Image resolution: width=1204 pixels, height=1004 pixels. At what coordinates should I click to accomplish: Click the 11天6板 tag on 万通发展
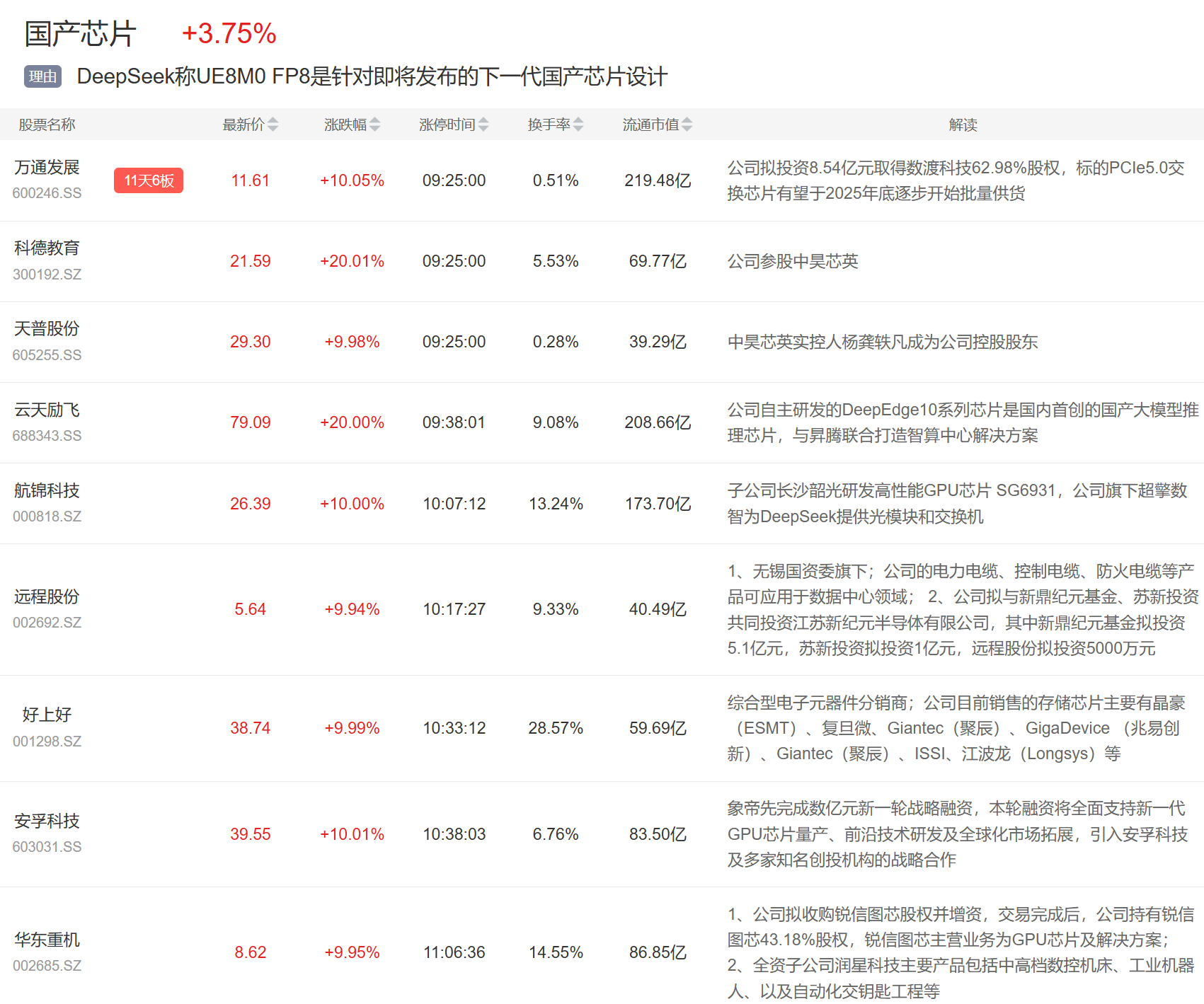[149, 180]
